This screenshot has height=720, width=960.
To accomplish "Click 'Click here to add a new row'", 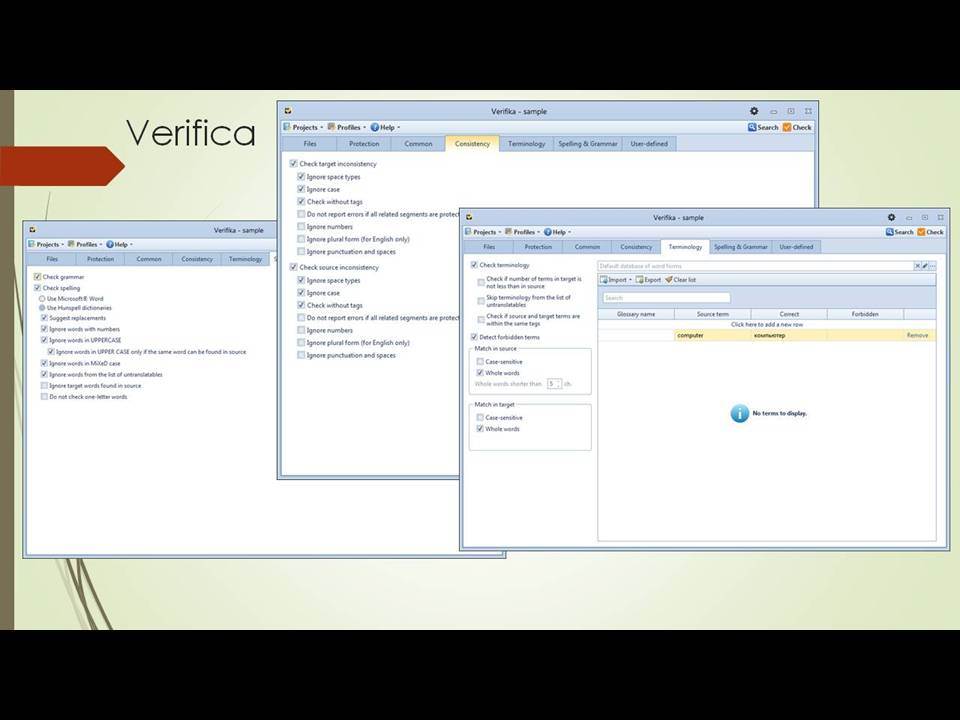I will [x=767, y=324].
